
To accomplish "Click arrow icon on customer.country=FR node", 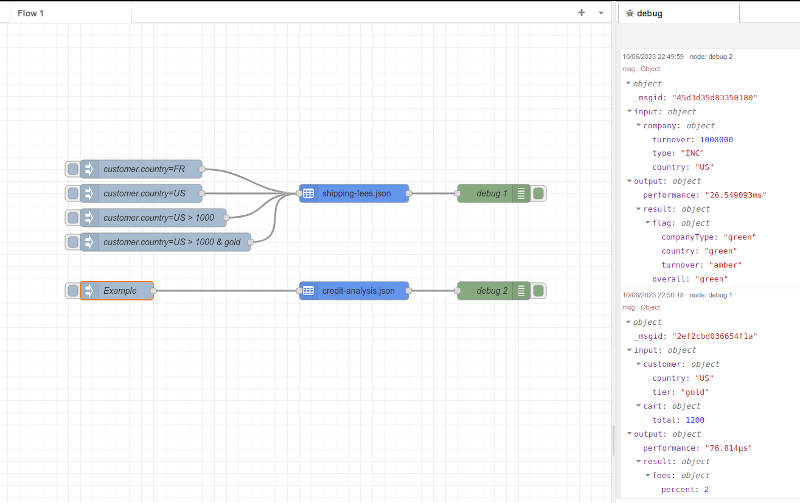I will click(x=89, y=169).
